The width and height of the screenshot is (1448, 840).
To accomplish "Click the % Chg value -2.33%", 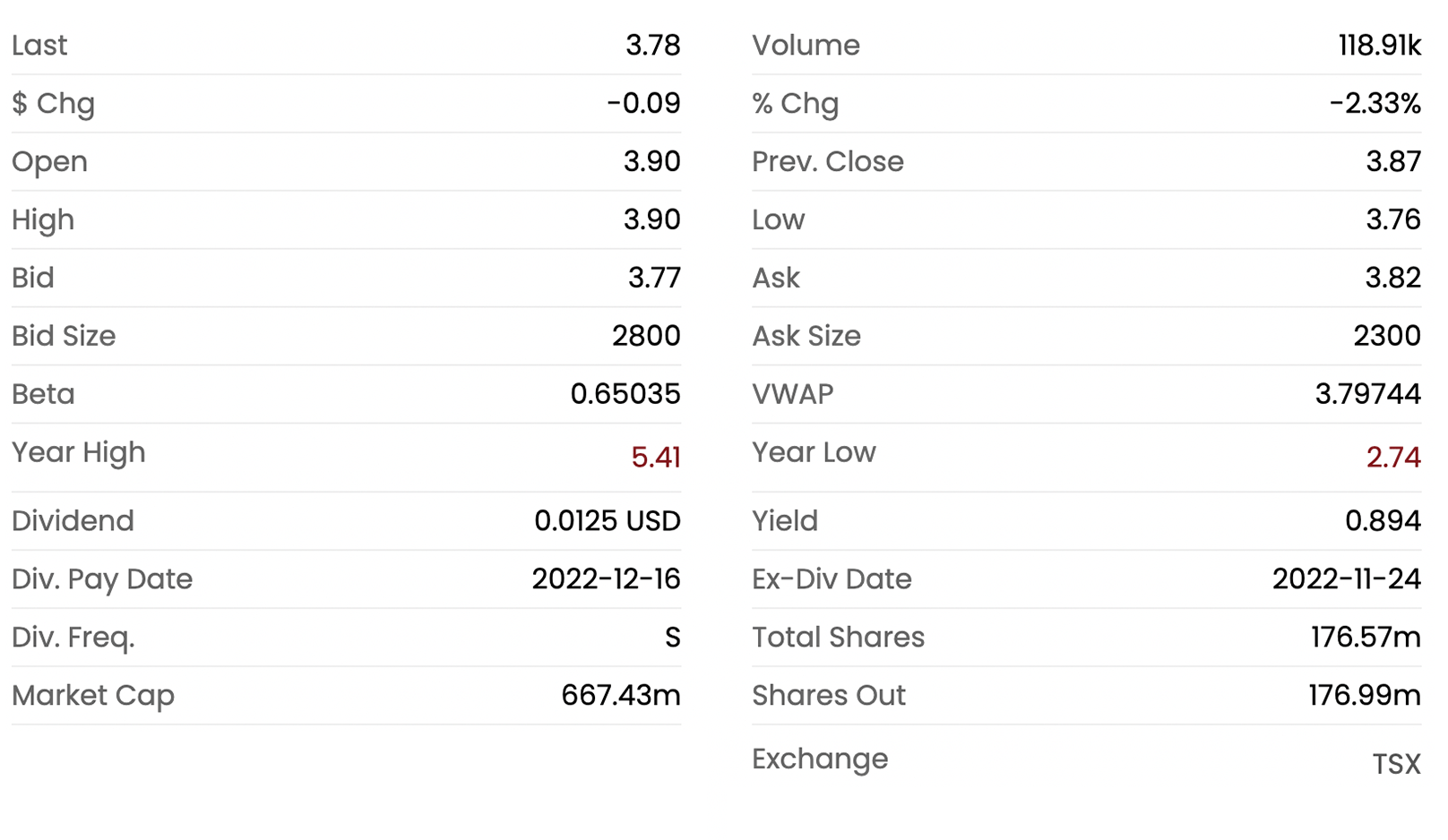I will 1375,103.
